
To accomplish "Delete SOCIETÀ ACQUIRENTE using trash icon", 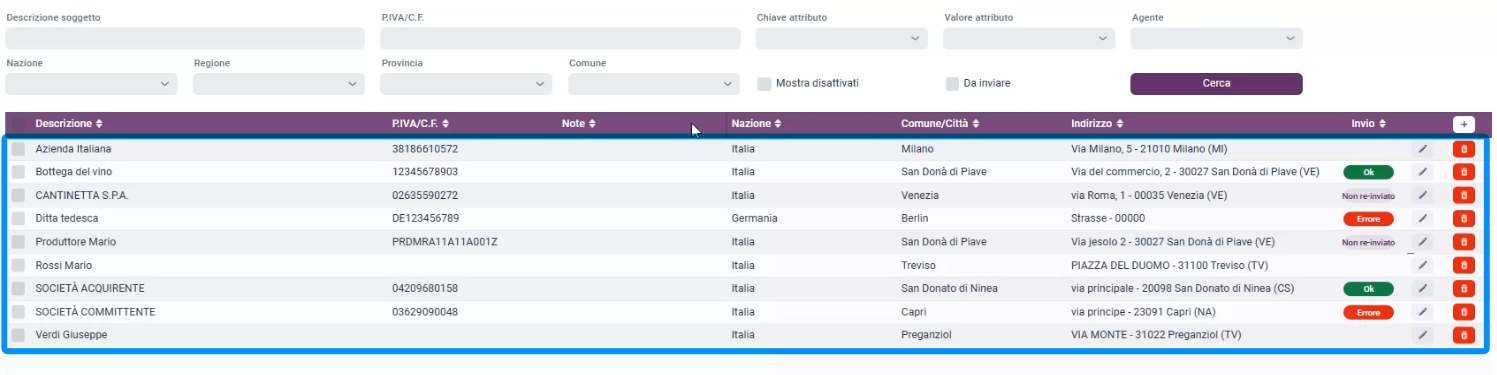I will (x=1464, y=288).
